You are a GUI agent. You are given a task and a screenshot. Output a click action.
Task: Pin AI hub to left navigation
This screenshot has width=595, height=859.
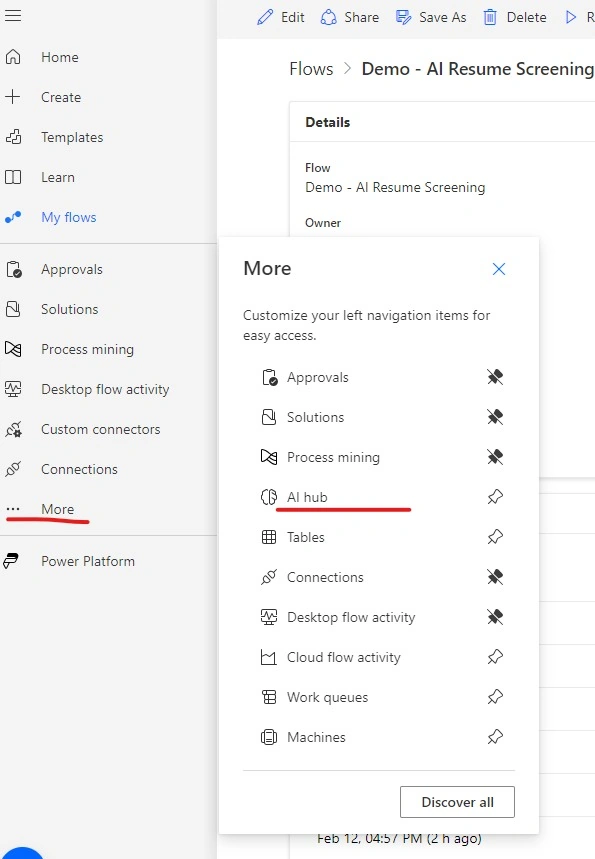pos(495,497)
